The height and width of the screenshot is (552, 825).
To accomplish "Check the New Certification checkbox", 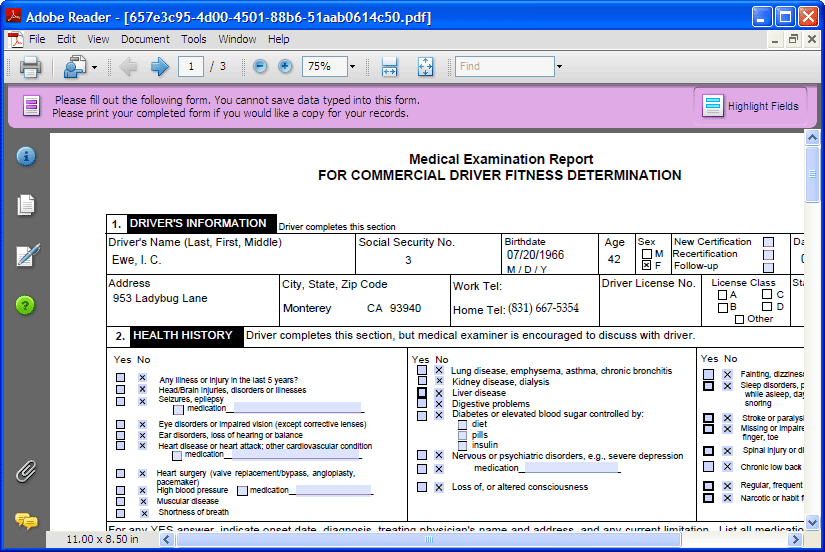I will click(769, 242).
